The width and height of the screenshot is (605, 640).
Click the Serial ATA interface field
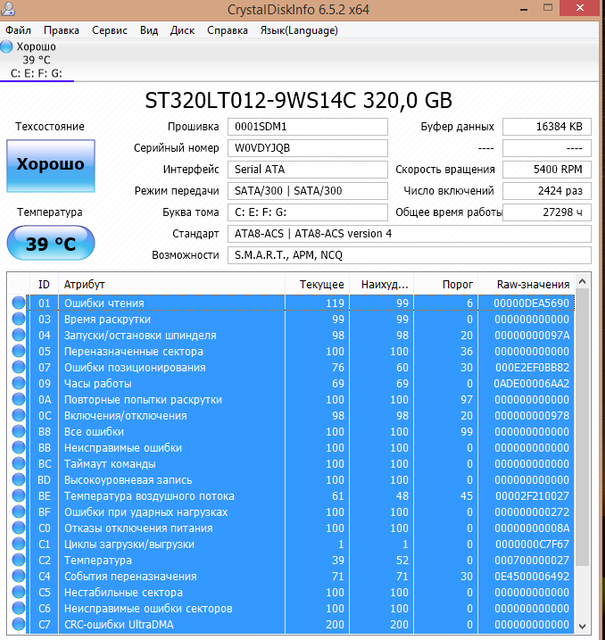[307, 169]
